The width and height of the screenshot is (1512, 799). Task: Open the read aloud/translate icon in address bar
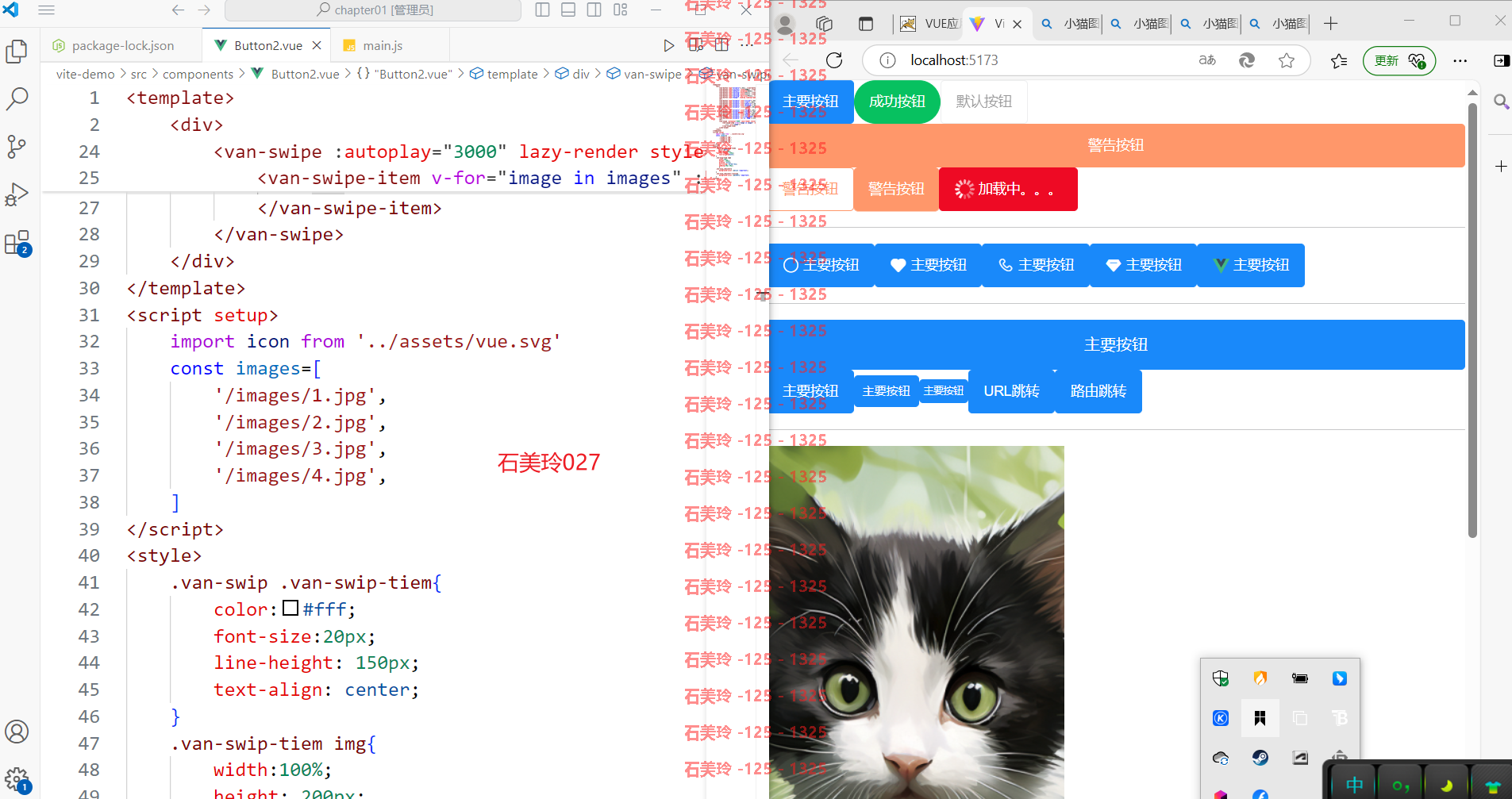tap(1207, 60)
